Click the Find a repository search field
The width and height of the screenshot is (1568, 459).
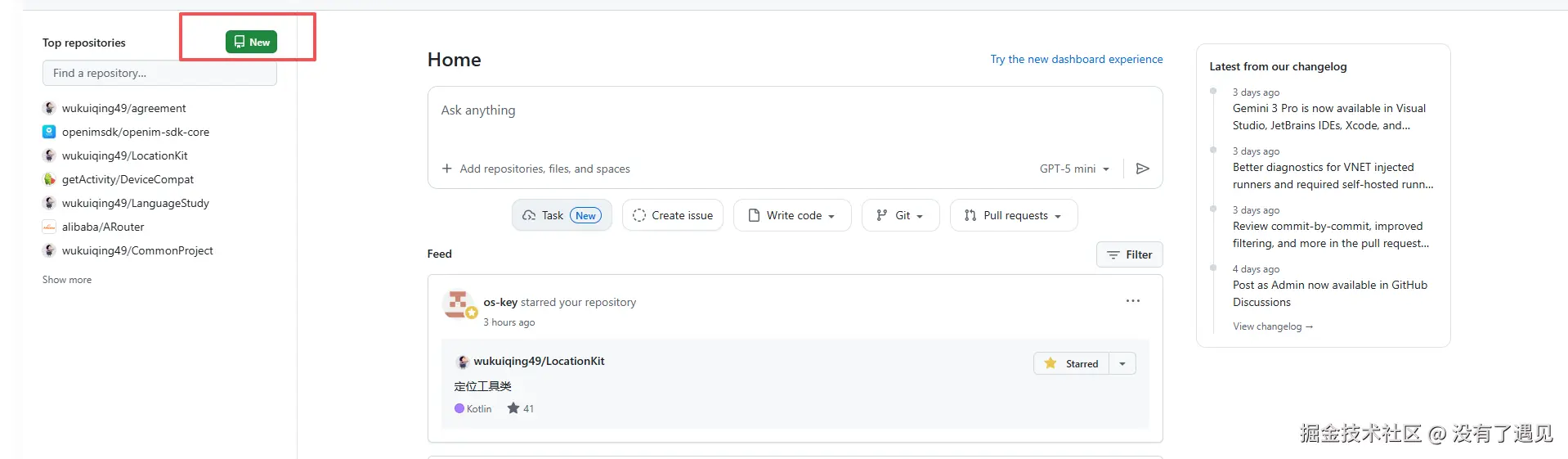(x=159, y=73)
